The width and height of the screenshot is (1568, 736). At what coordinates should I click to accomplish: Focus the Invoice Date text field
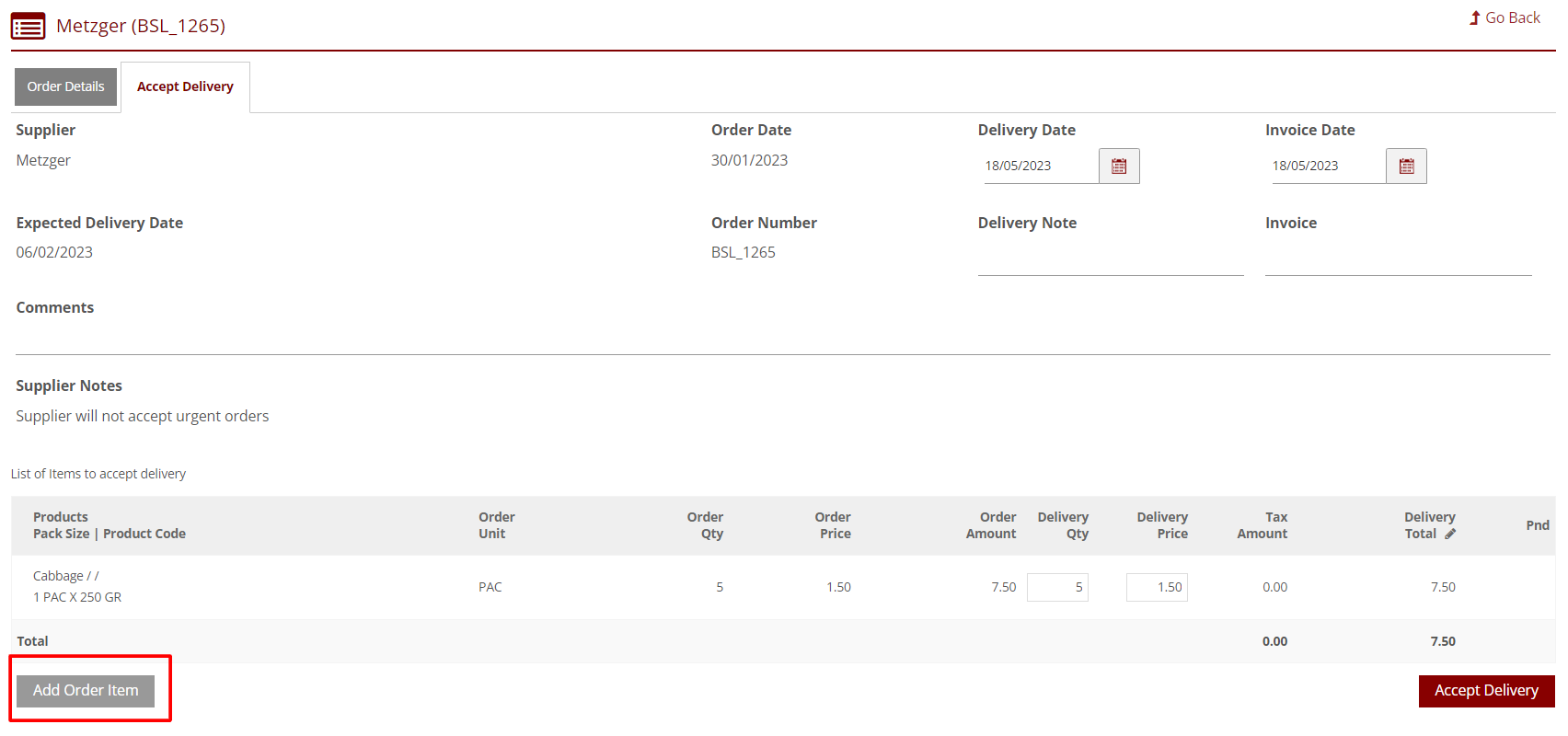click(x=1327, y=167)
